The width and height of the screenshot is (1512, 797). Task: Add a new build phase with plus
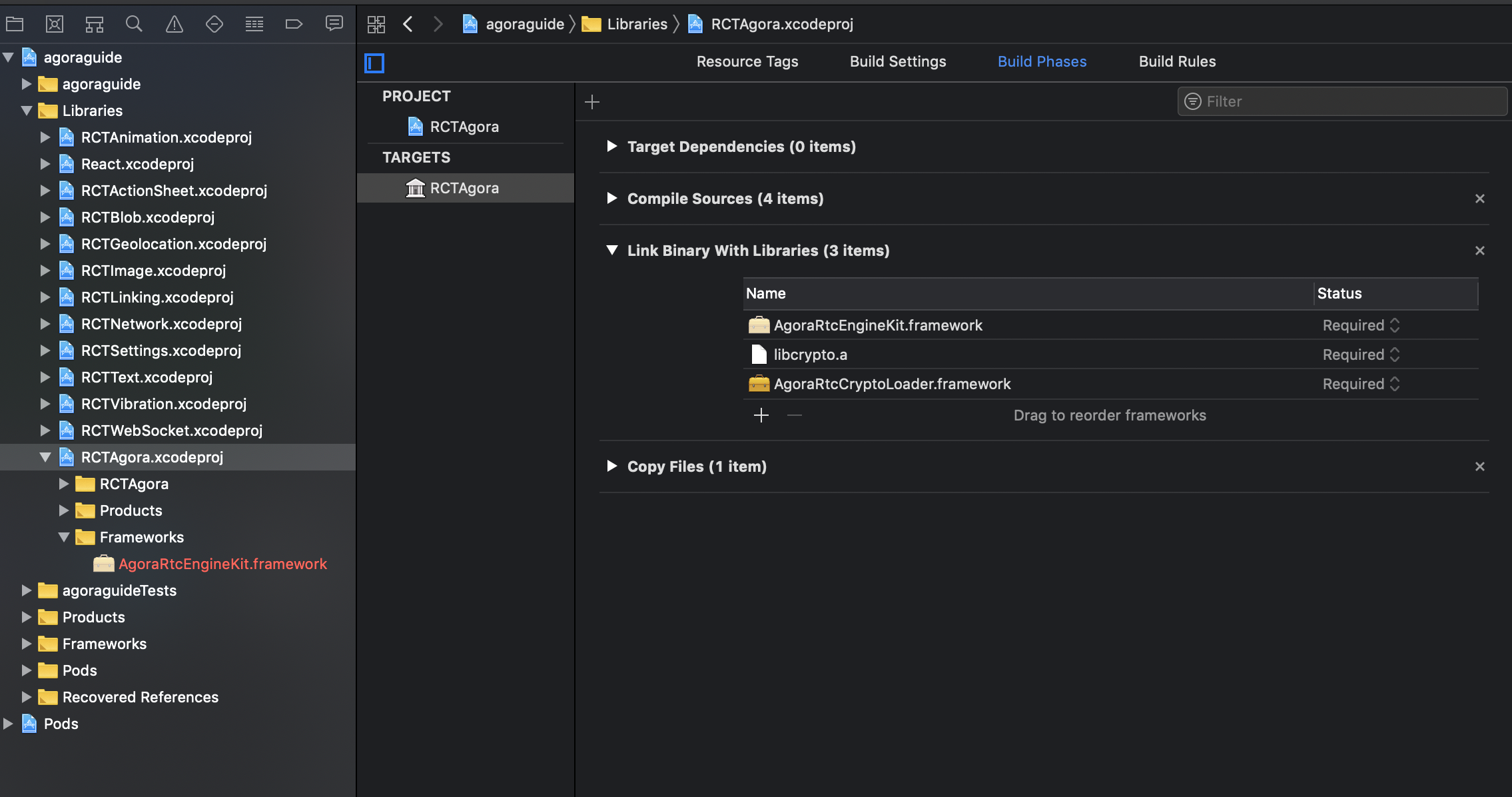tap(592, 102)
